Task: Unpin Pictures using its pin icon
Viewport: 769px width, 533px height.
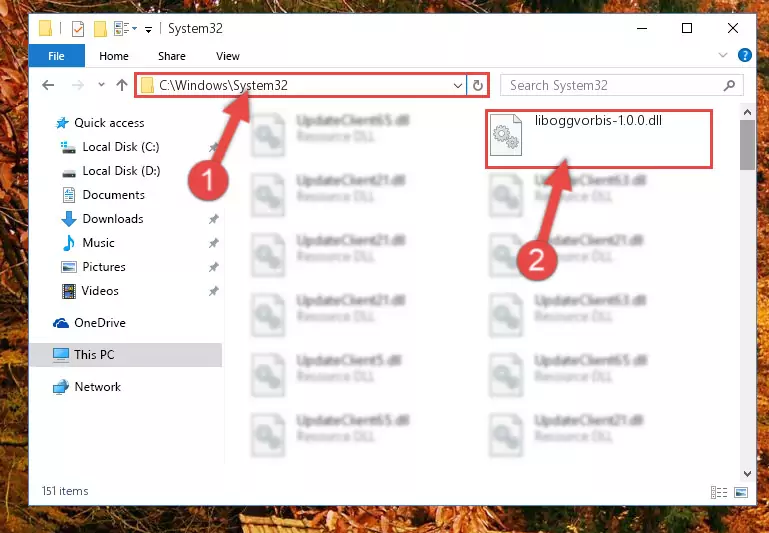Action: click(x=213, y=267)
